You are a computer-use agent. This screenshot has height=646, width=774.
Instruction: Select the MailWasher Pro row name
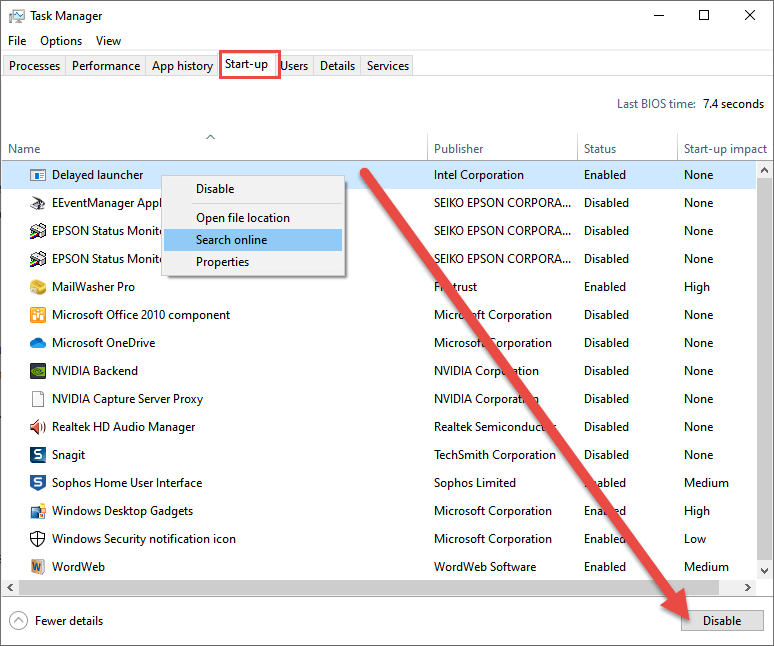93,287
